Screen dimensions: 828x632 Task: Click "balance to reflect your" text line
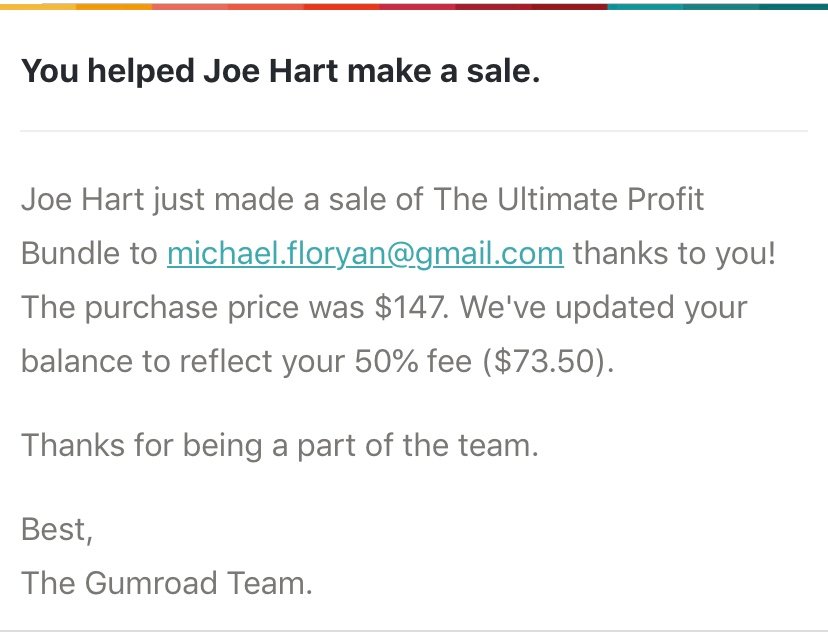pyautogui.click(x=183, y=361)
